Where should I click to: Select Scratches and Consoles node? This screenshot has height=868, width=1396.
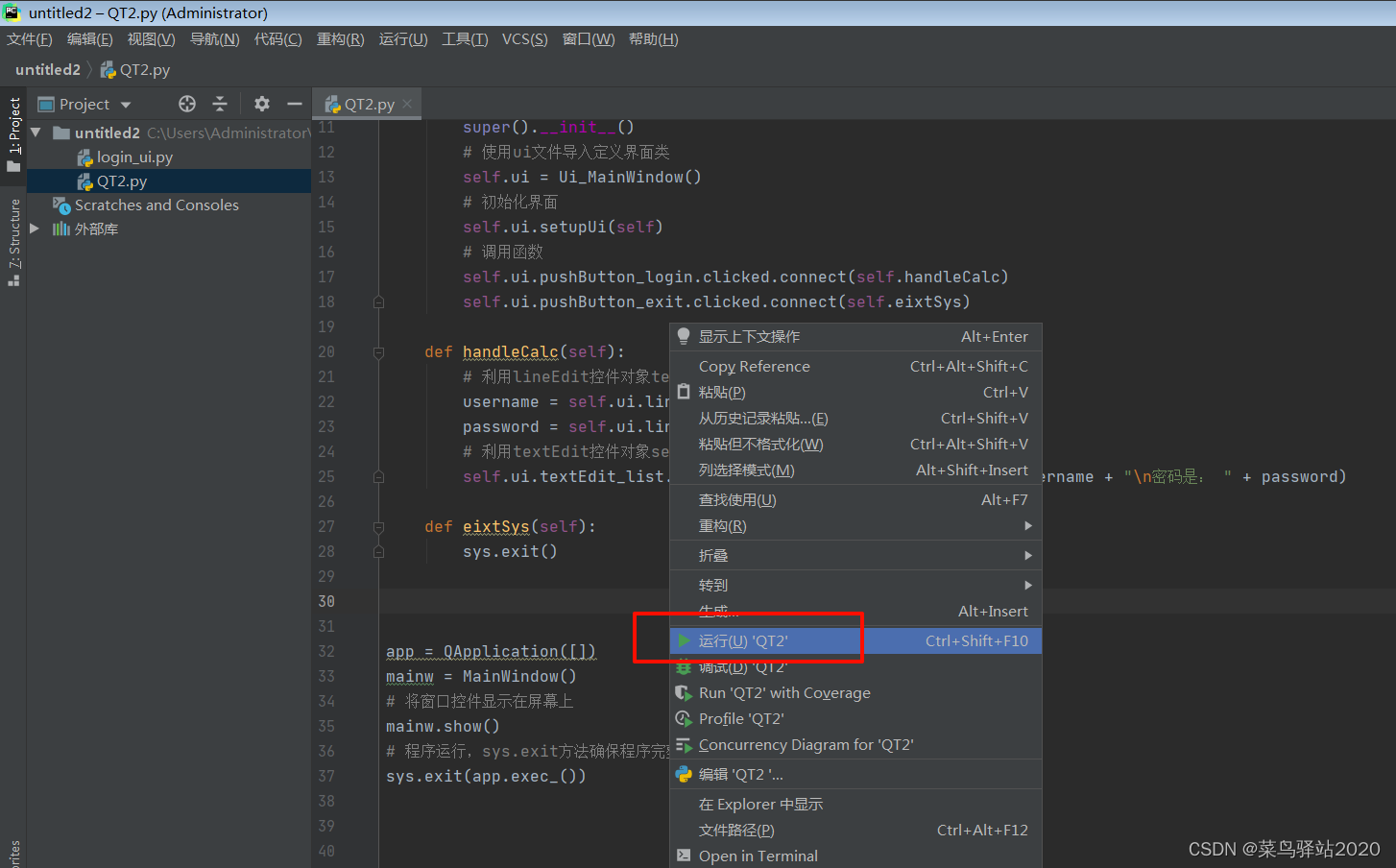point(156,205)
